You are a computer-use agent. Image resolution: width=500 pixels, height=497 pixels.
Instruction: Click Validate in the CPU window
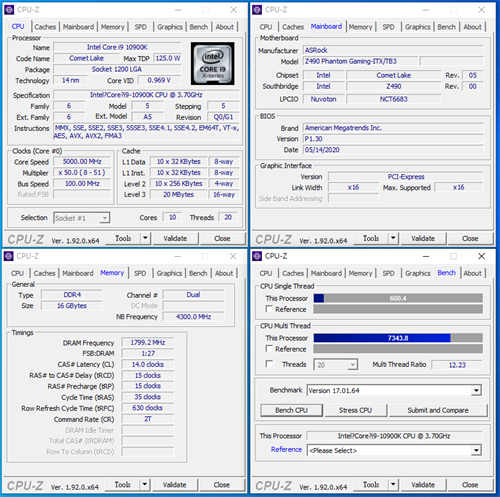click(x=175, y=238)
